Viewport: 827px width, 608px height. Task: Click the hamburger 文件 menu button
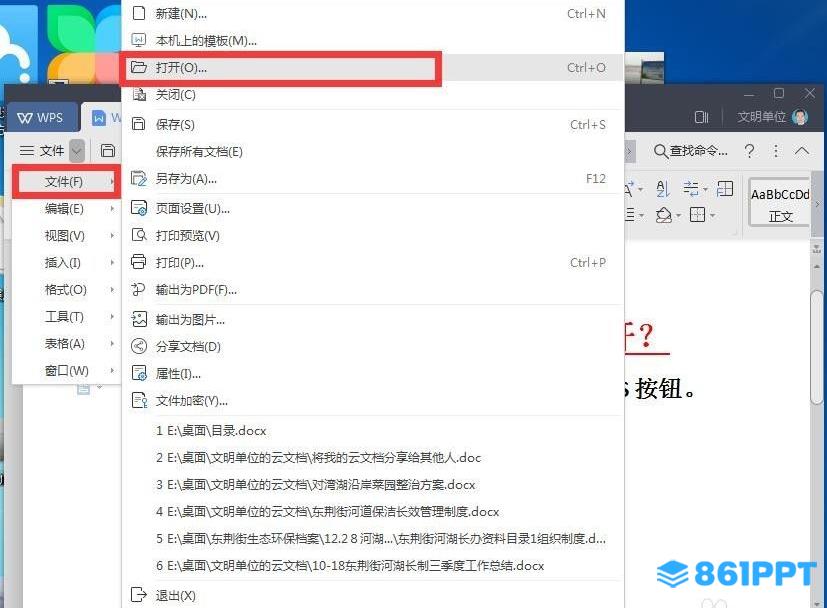pyautogui.click(x=42, y=151)
